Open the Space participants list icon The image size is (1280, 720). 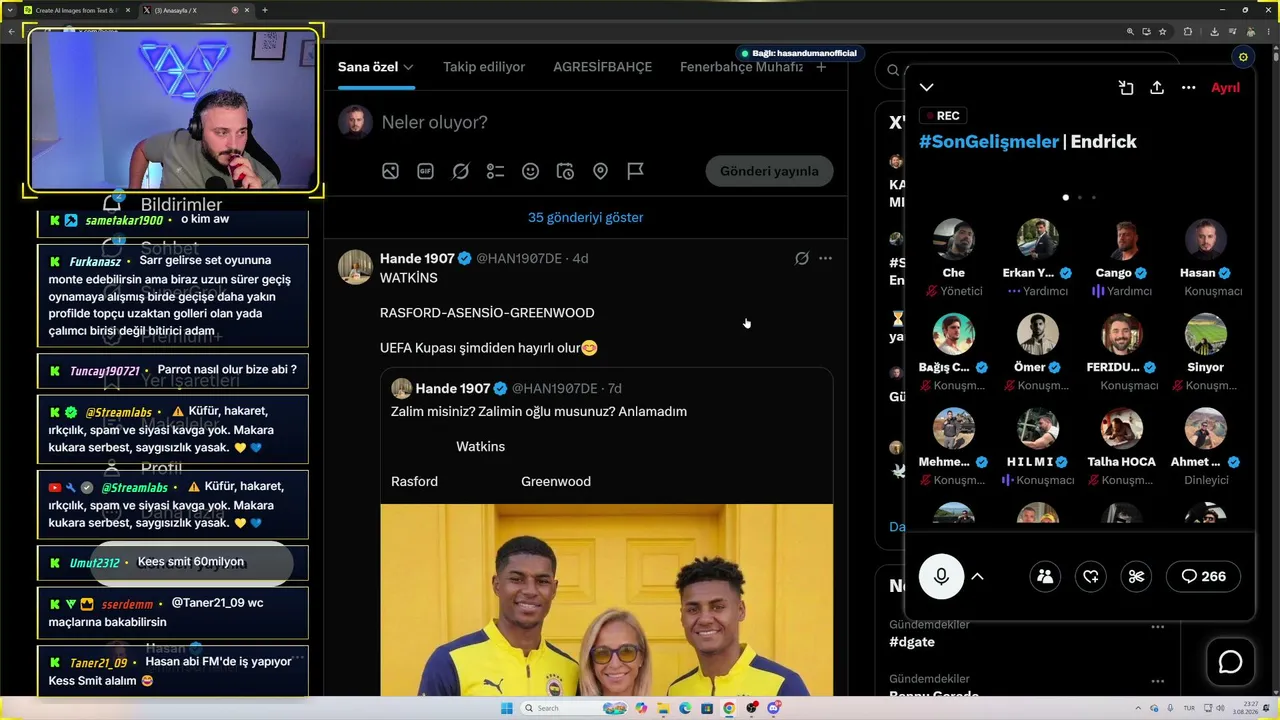[x=1045, y=576]
